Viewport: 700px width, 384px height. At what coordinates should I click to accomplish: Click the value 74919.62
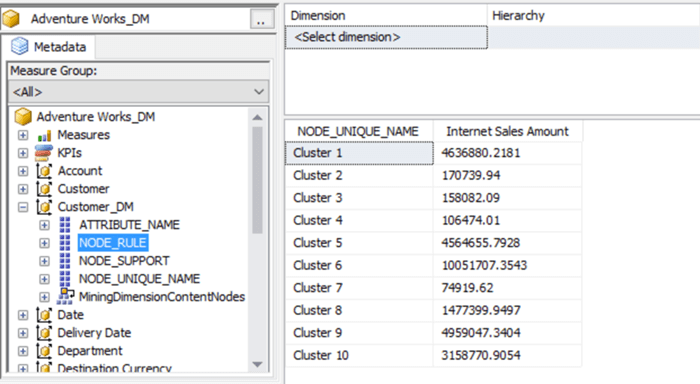467,288
